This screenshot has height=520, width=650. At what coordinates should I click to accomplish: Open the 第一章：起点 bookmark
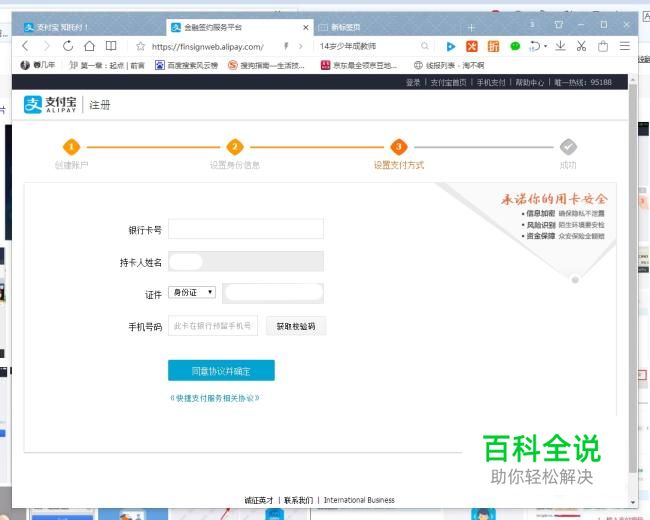(107, 65)
